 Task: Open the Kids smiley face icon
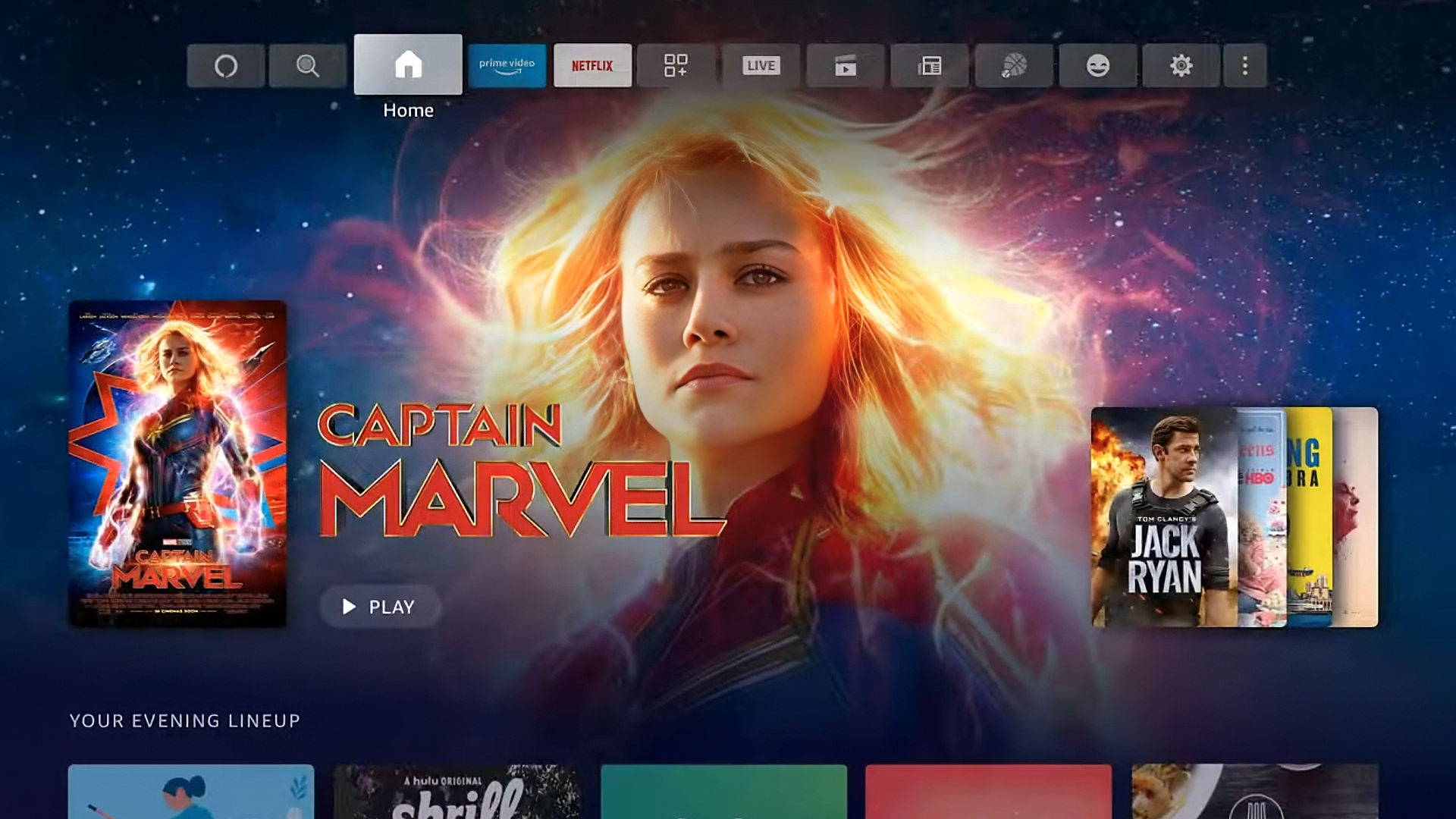point(1098,66)
